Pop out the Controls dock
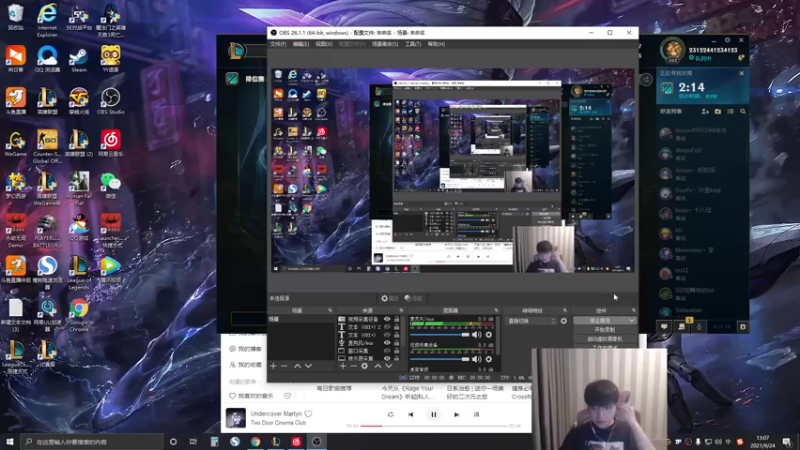The image size is (800, 450). (634, 310)
